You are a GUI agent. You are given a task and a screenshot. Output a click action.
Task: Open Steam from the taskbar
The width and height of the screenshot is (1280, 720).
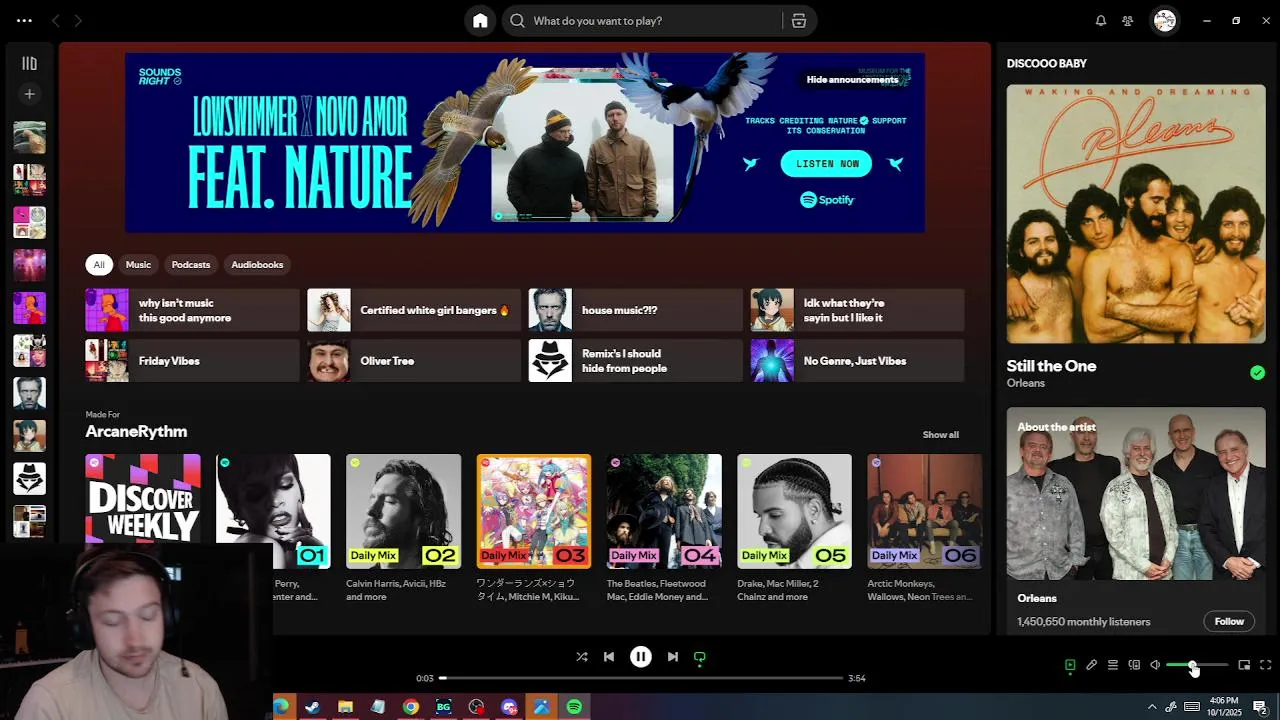coord(313,707)
